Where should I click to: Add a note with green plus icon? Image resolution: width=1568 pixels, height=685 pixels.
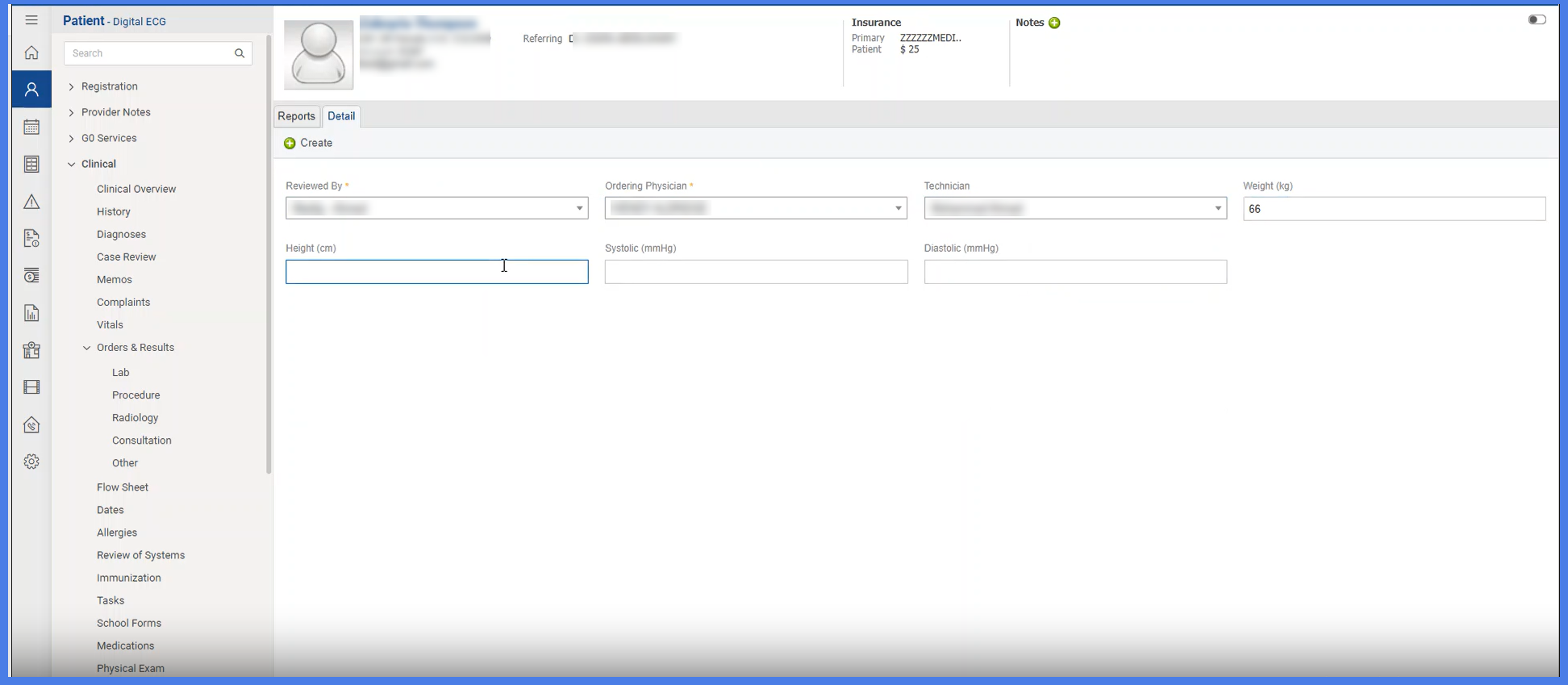(x=1054, y=23)
